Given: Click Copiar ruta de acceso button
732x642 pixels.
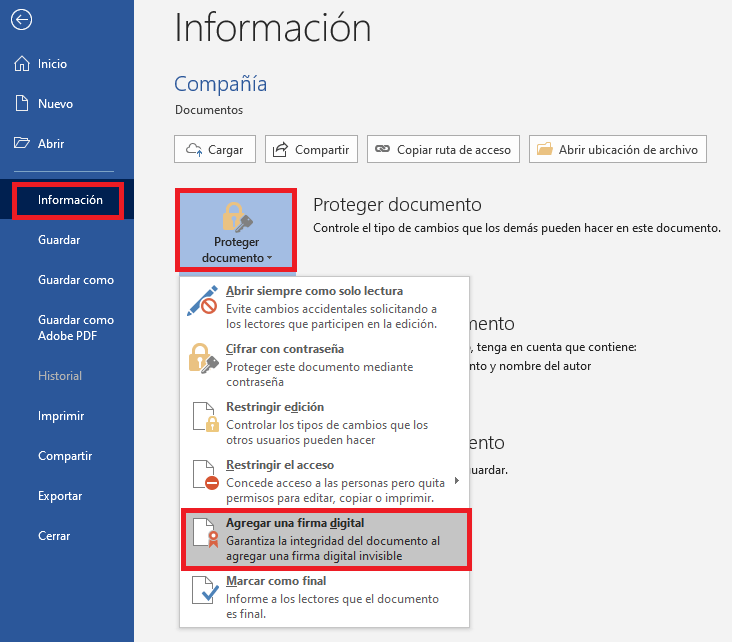Looking at the screenshot, I should coord(442,150).
